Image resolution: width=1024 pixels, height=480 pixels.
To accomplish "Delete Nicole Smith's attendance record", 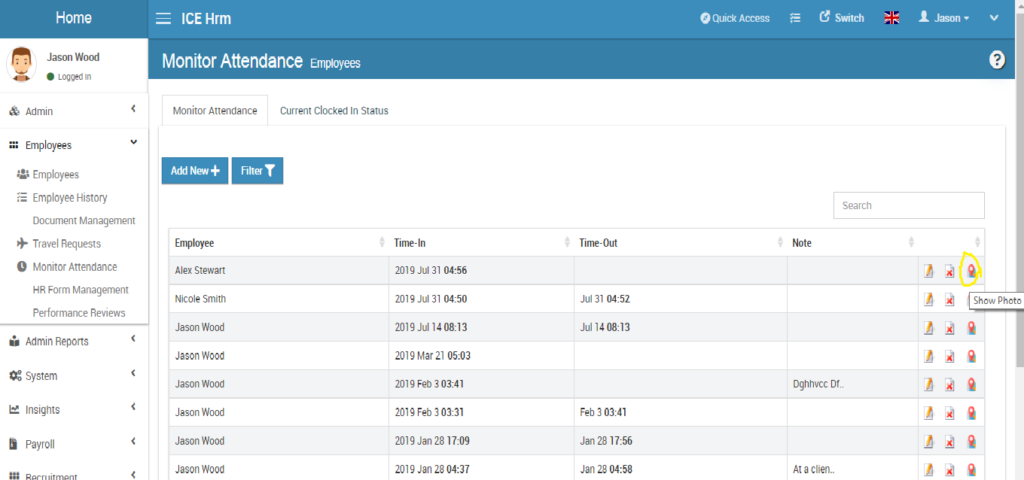I will [x=950, y=300].
